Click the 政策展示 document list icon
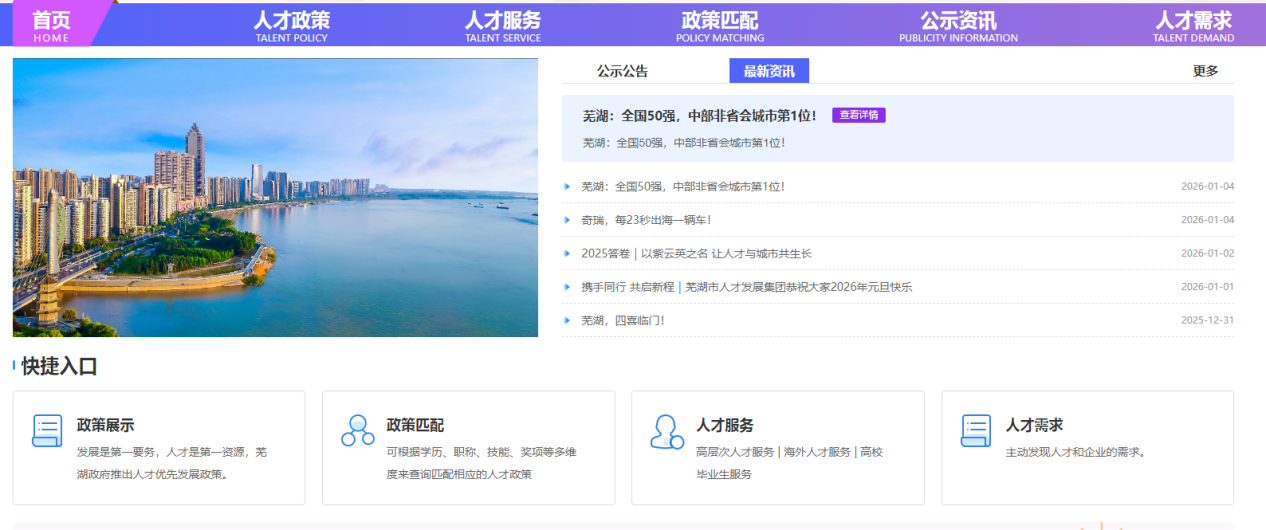The height and width of the screenshot is (530, 1266). click(x=47, y=430)
